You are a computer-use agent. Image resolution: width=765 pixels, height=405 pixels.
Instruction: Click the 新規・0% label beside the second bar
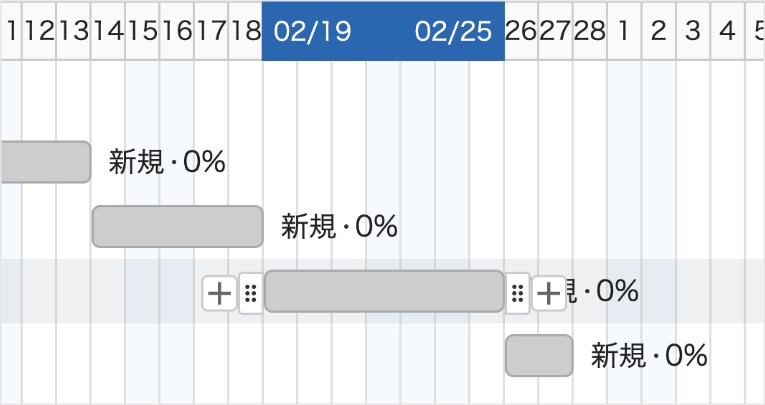pyautogui.click(x=339, y=227)
